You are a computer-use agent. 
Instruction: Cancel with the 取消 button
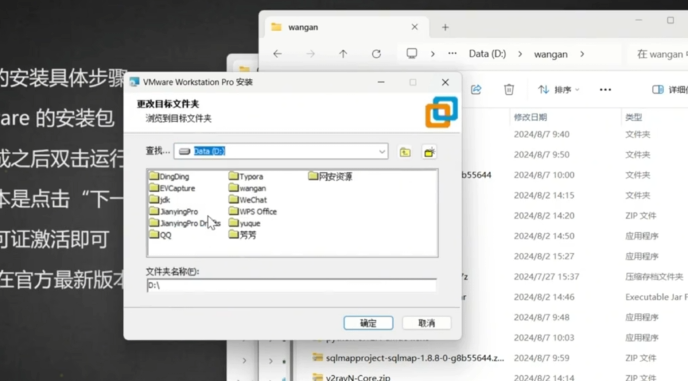click(426, 323)
